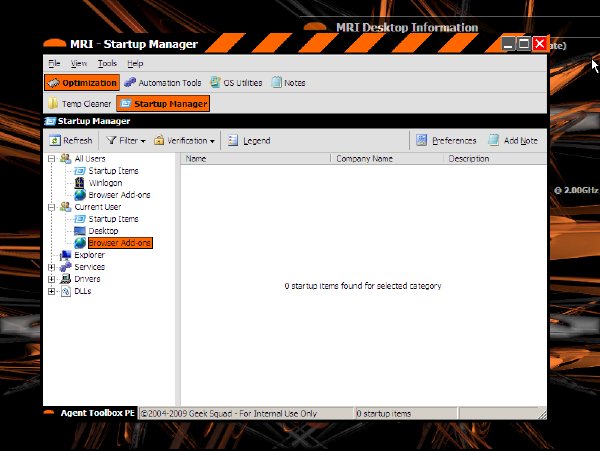Open the File menu
This screenshot has width=600, height=451.
pyautogui.click(x=54, y=63)
